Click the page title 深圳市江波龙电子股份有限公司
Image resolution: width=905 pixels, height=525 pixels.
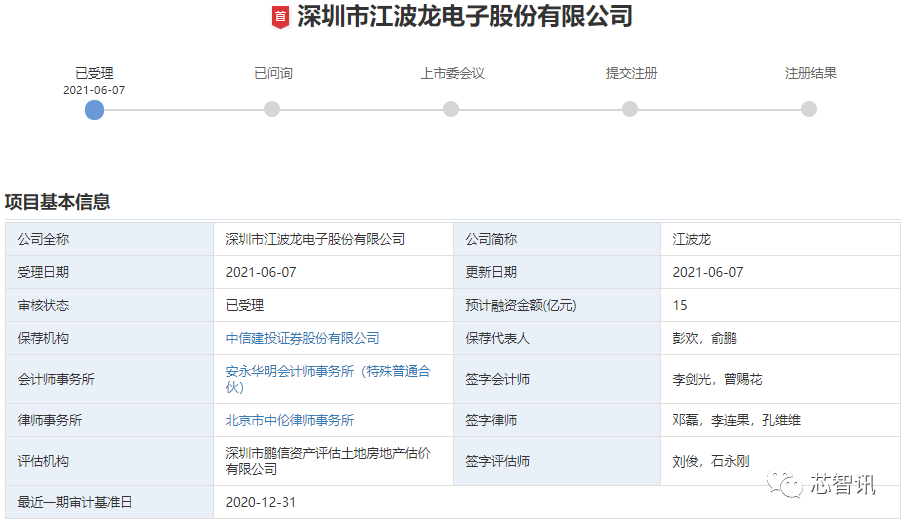coord(465,16)
